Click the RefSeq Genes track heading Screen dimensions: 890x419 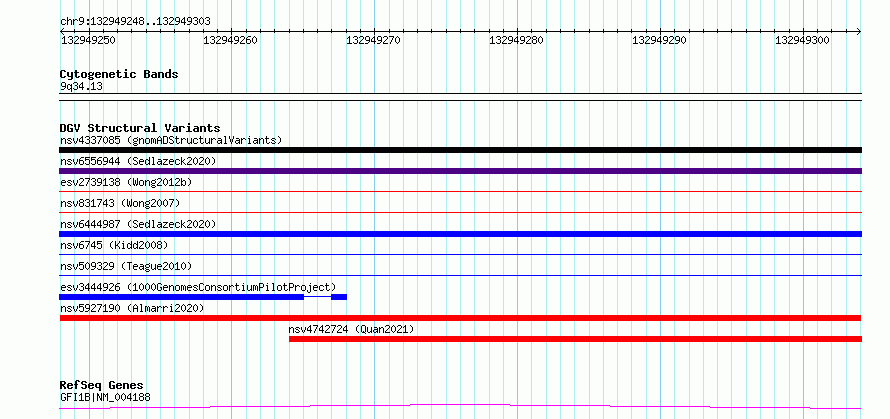[101, 386]
